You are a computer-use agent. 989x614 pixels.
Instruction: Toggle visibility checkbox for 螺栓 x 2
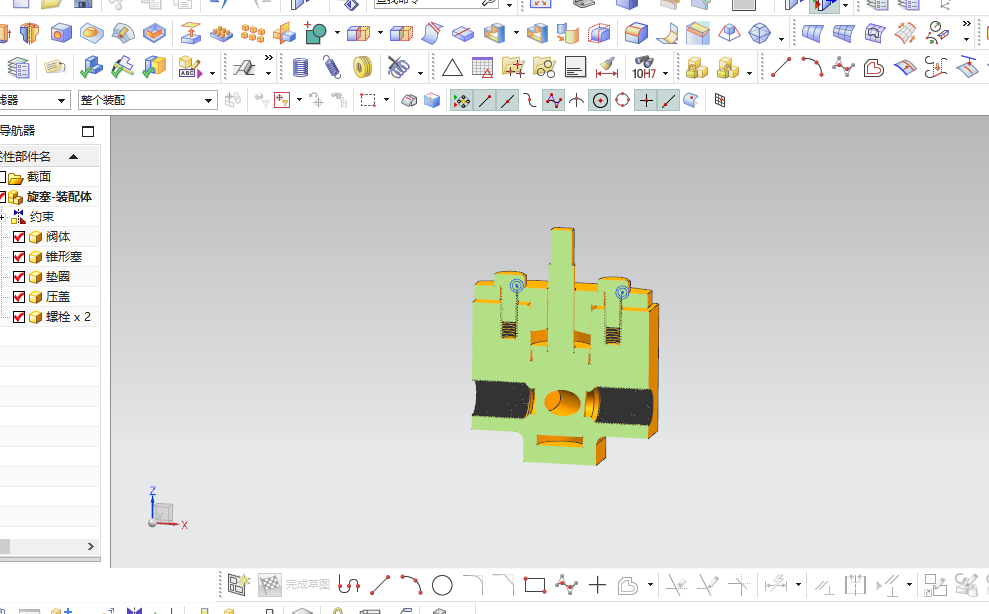coord(19,317)
